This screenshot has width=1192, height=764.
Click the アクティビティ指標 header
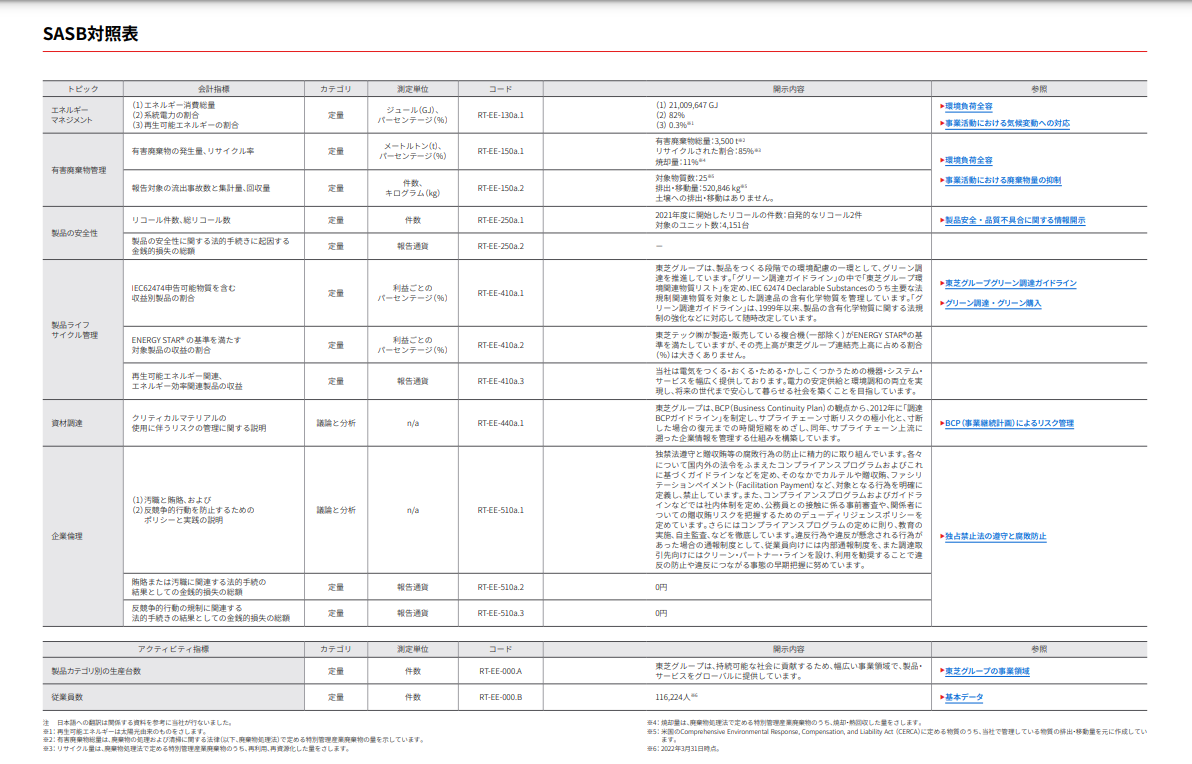point(173,649)
